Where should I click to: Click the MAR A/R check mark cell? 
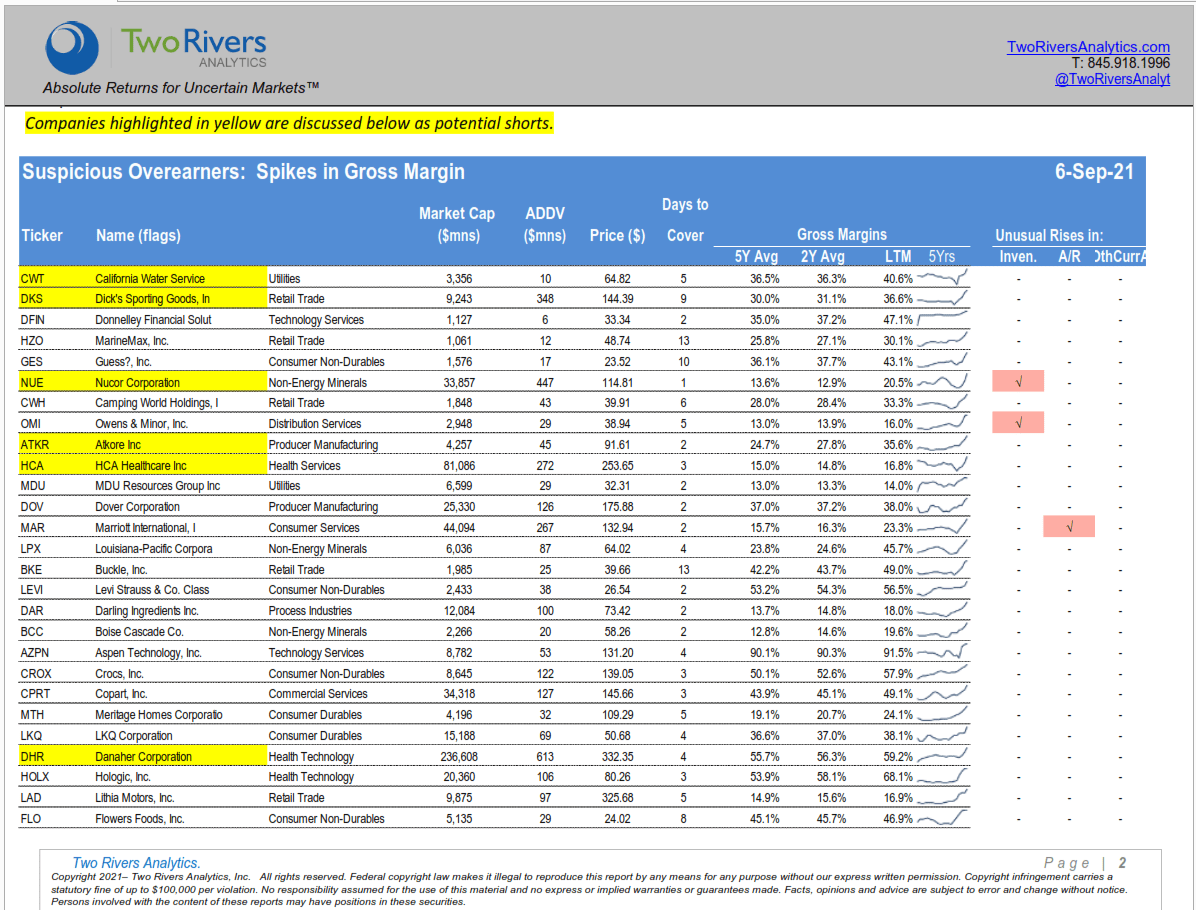pyautogui.click(x=1069, y=526)
